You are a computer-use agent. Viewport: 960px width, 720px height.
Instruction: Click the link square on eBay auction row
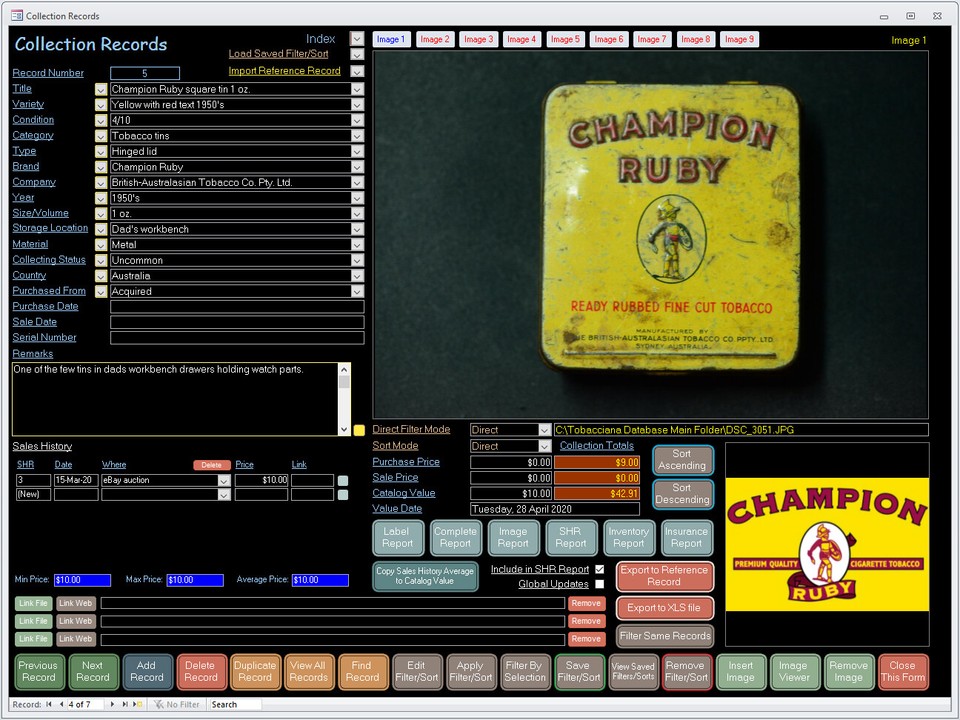coord(343,481)
